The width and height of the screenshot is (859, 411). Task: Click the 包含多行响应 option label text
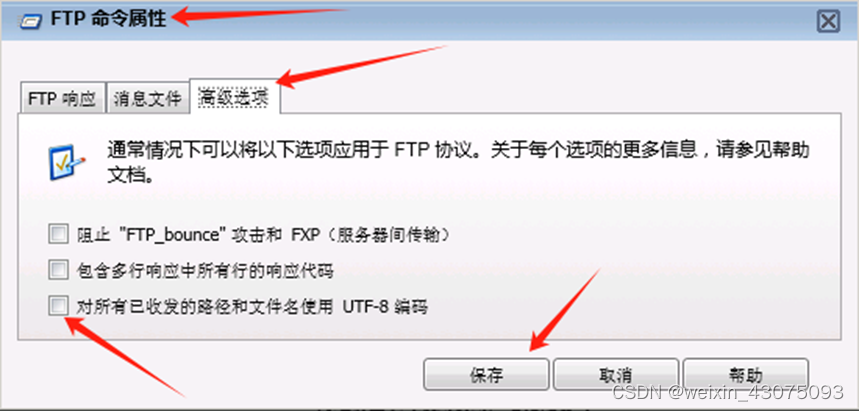[204, 271]
